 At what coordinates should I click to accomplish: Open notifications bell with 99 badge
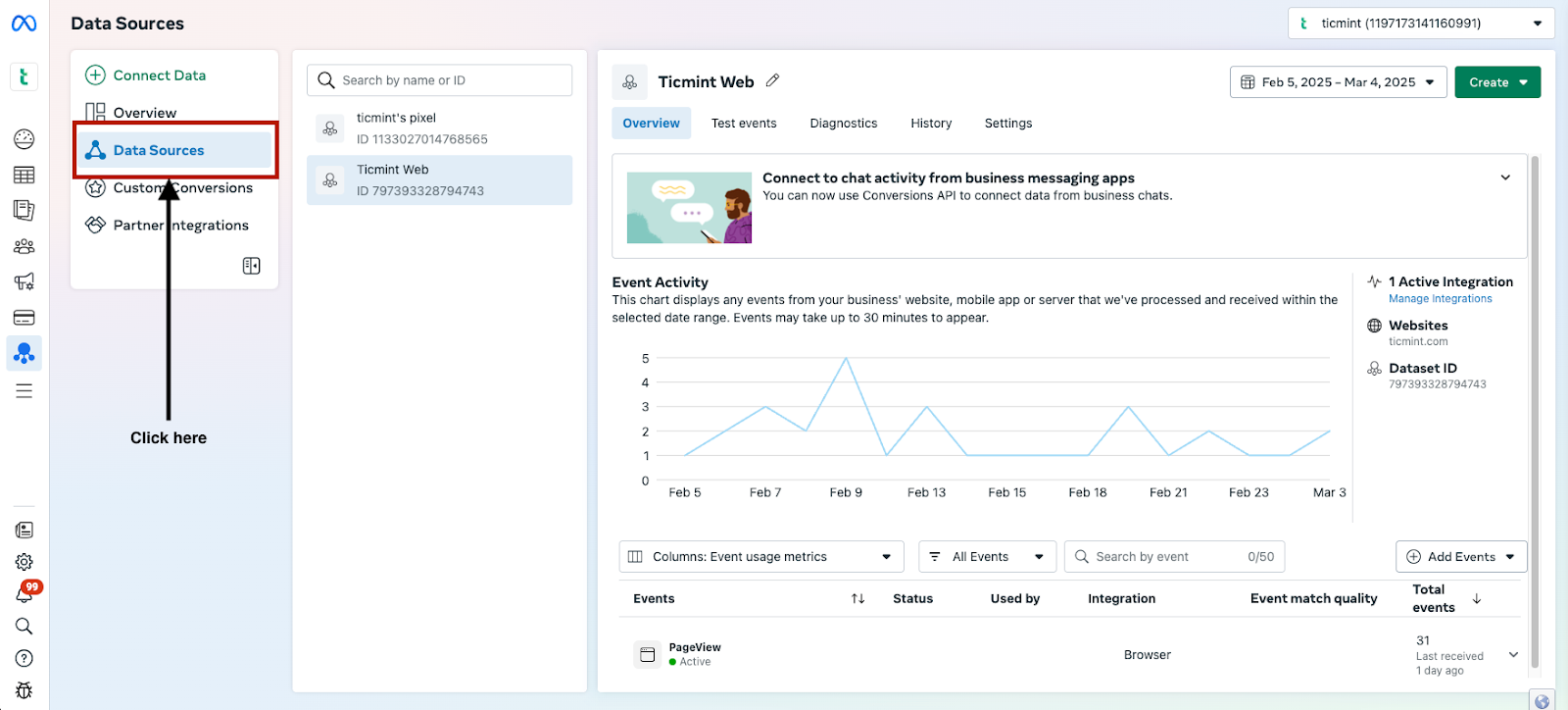[25, 592]
